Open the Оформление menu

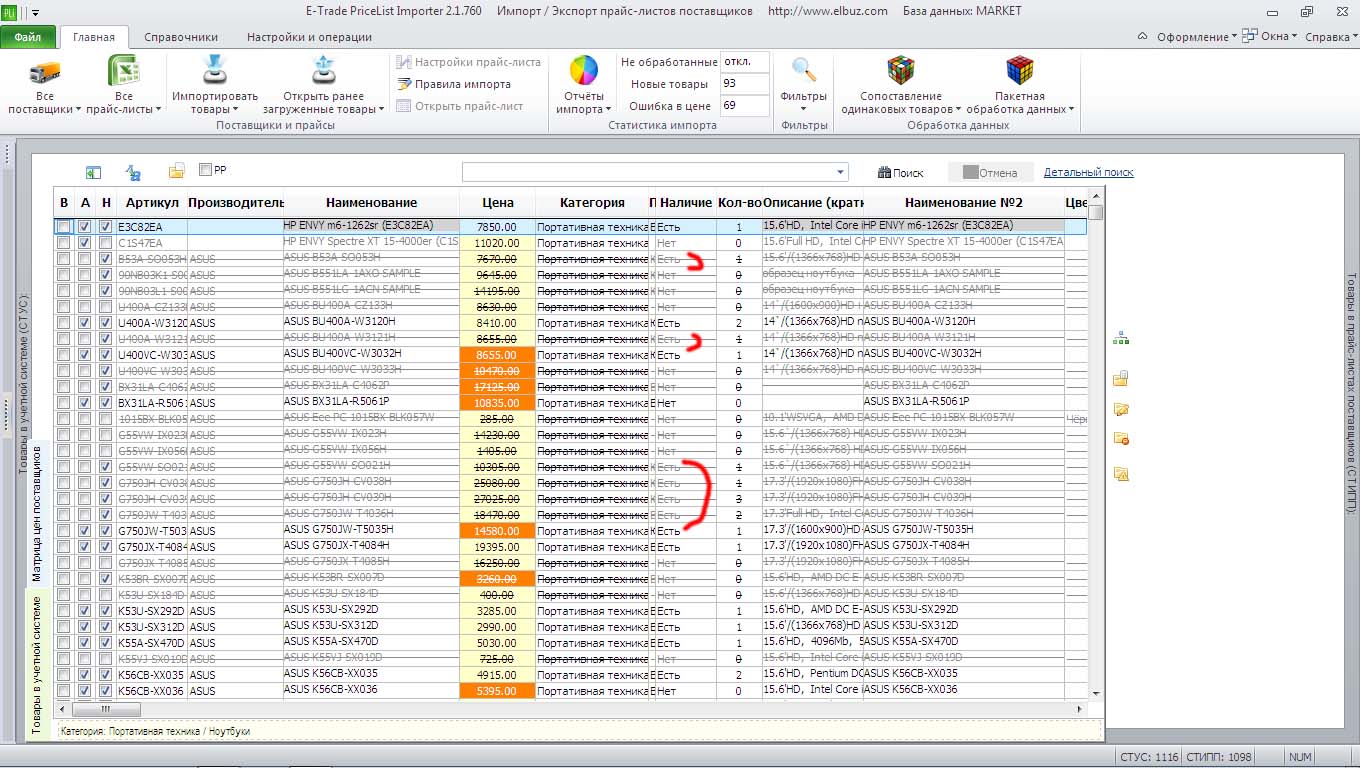click(1197, 37)
